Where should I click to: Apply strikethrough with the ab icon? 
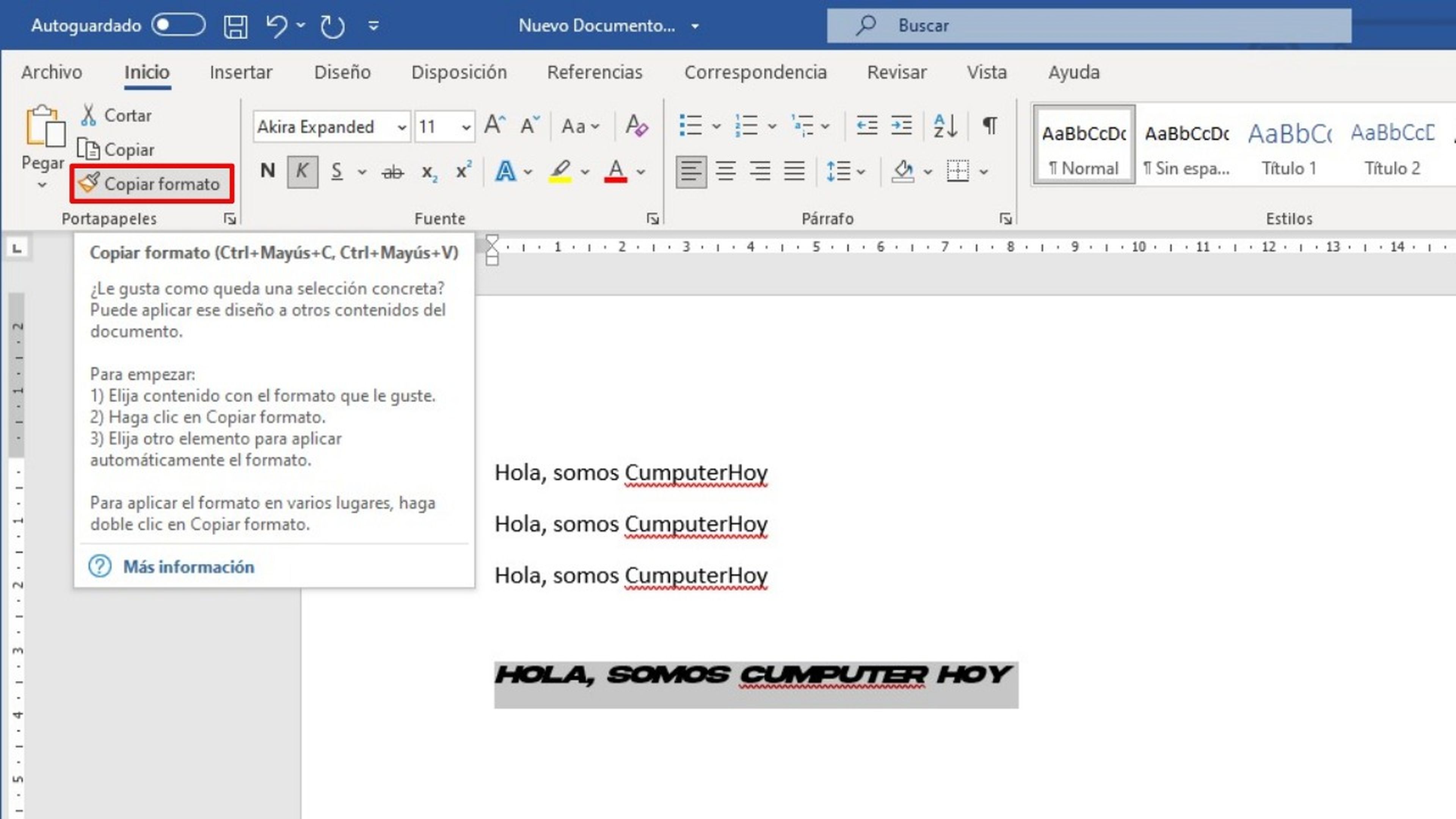point(392,171)
